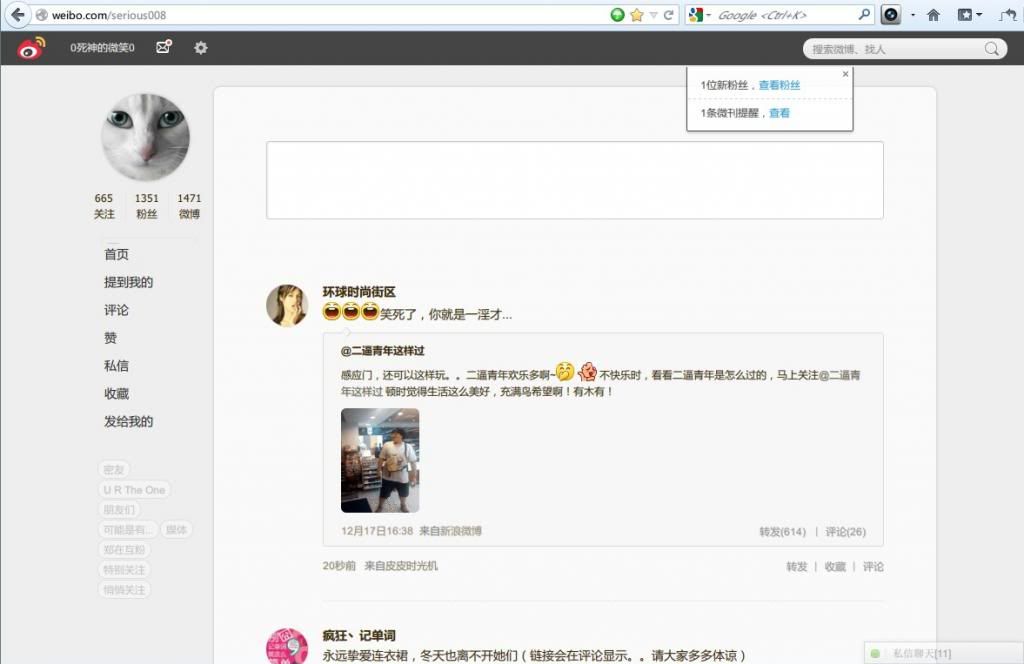Bookmark page with the star icon
This screenshot has height=664, width=1024.
coord(636,15)
